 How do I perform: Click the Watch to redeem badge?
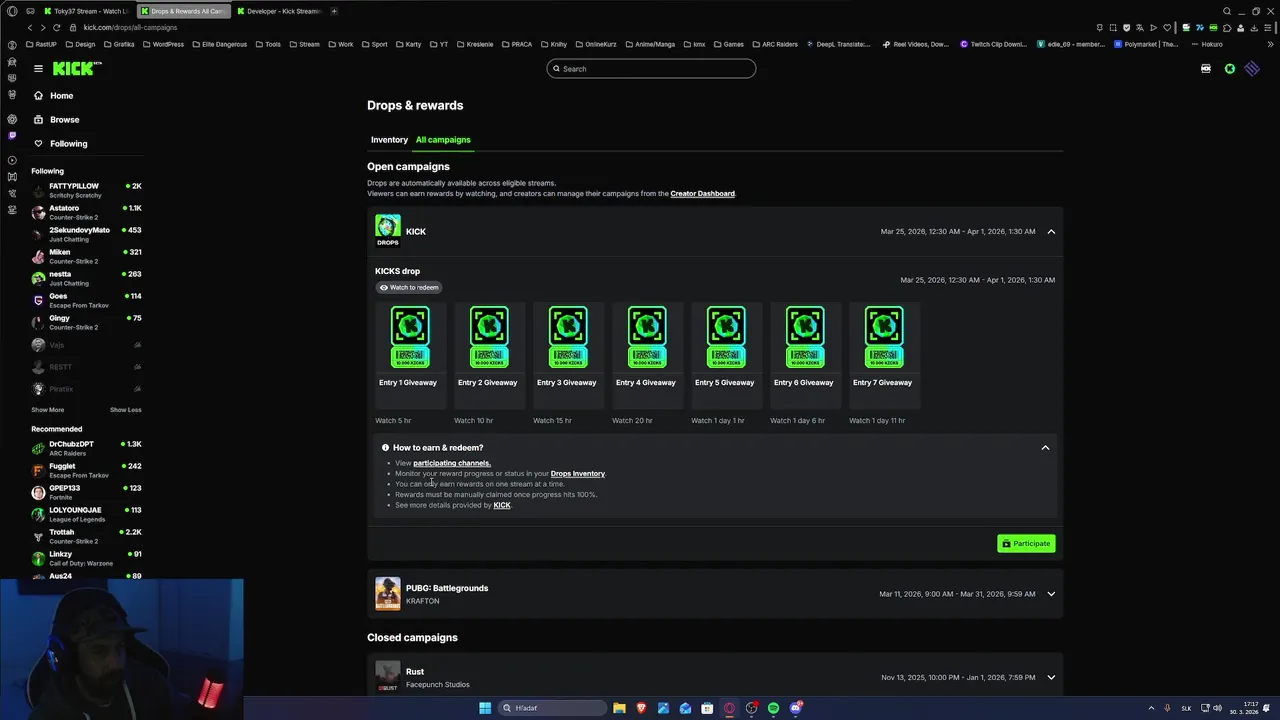[409, 287]
